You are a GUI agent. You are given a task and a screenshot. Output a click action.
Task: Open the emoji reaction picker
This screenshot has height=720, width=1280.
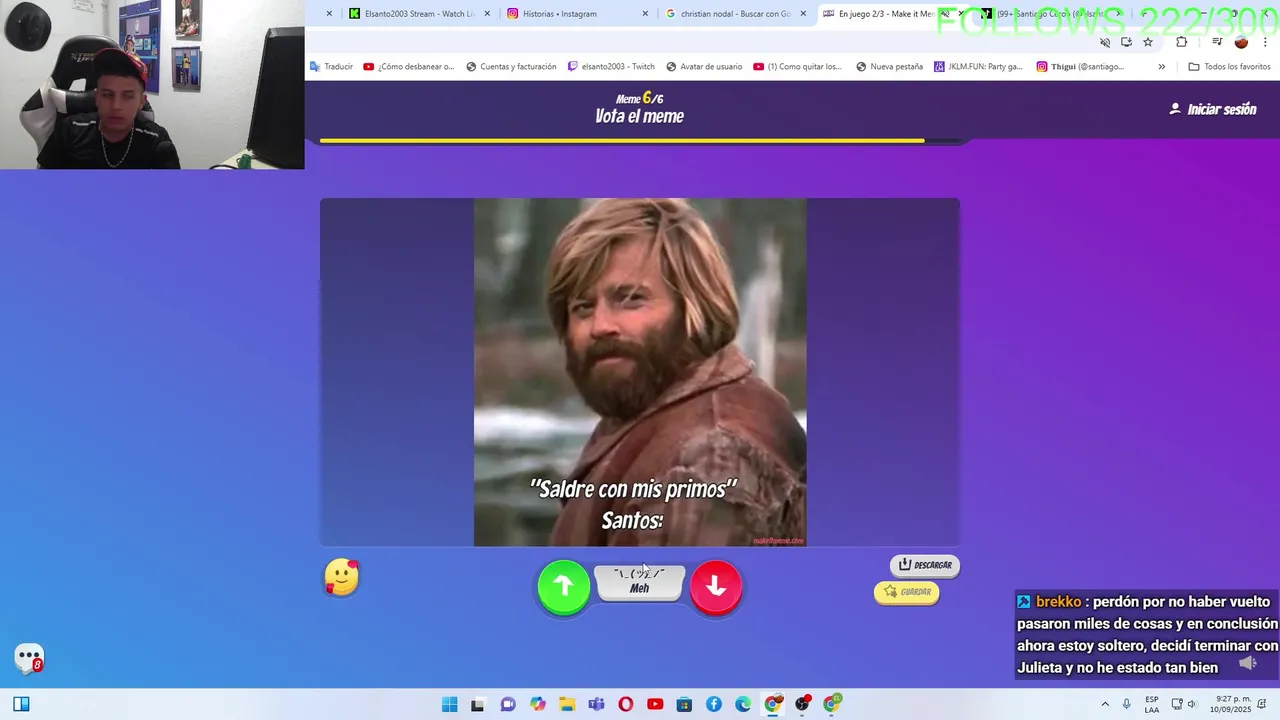pos(342,578)
